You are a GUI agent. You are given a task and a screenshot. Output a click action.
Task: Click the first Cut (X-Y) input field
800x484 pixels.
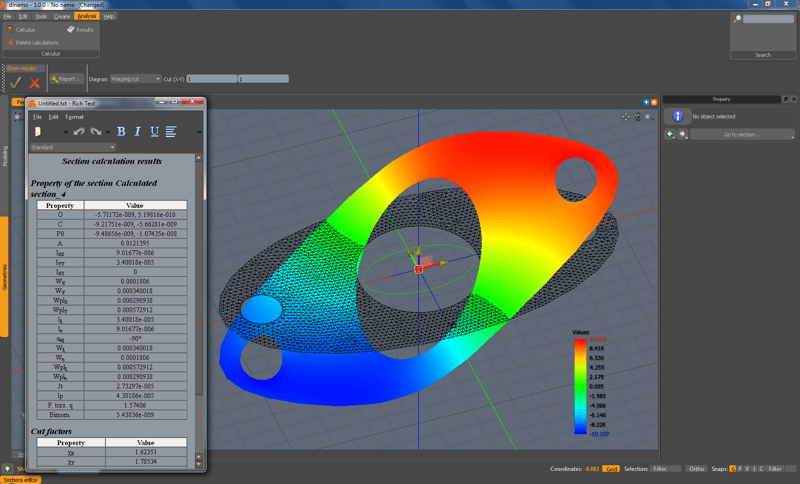(211, 78)
